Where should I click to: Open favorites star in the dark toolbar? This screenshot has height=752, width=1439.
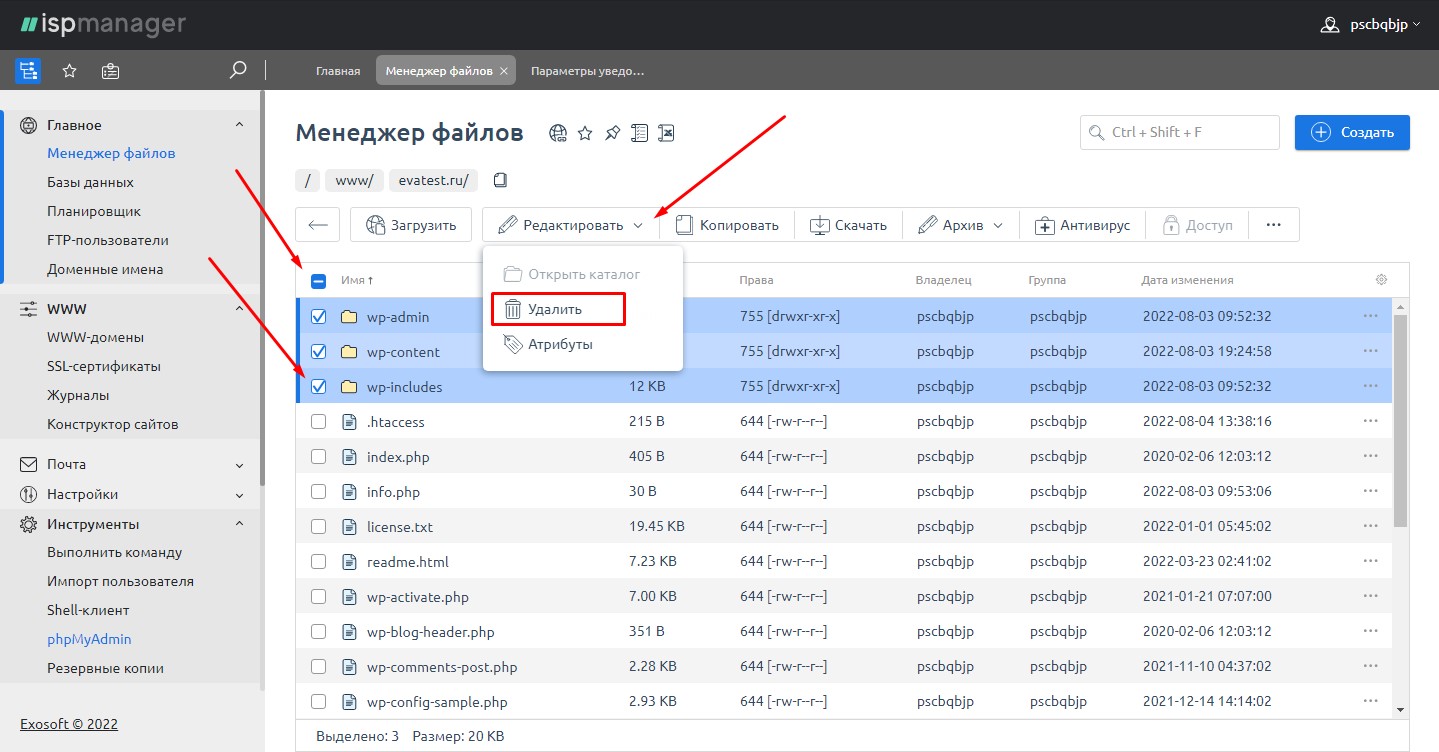[70, 71]
